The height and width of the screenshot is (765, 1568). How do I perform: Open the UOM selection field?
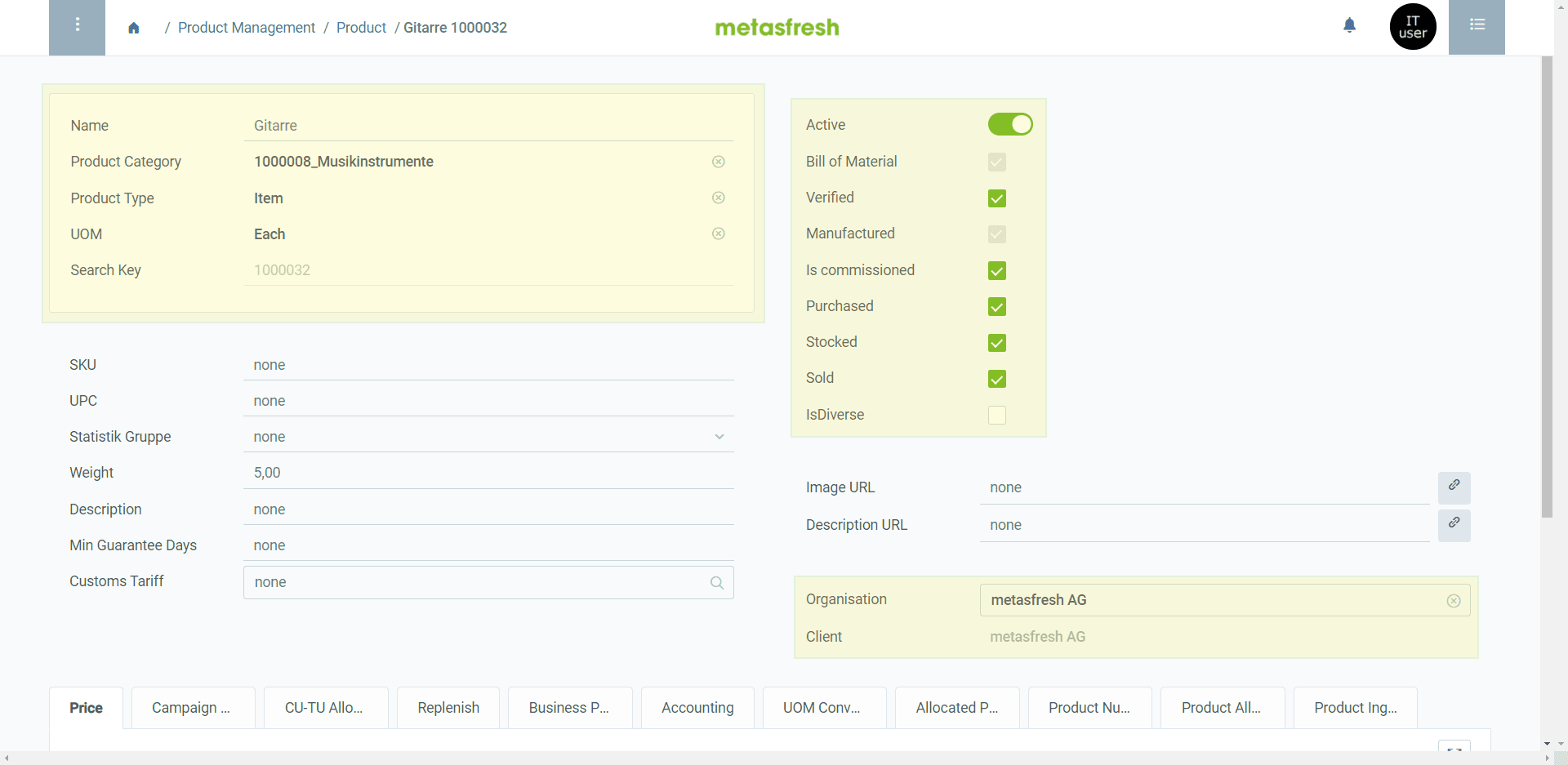click(488, 234)
